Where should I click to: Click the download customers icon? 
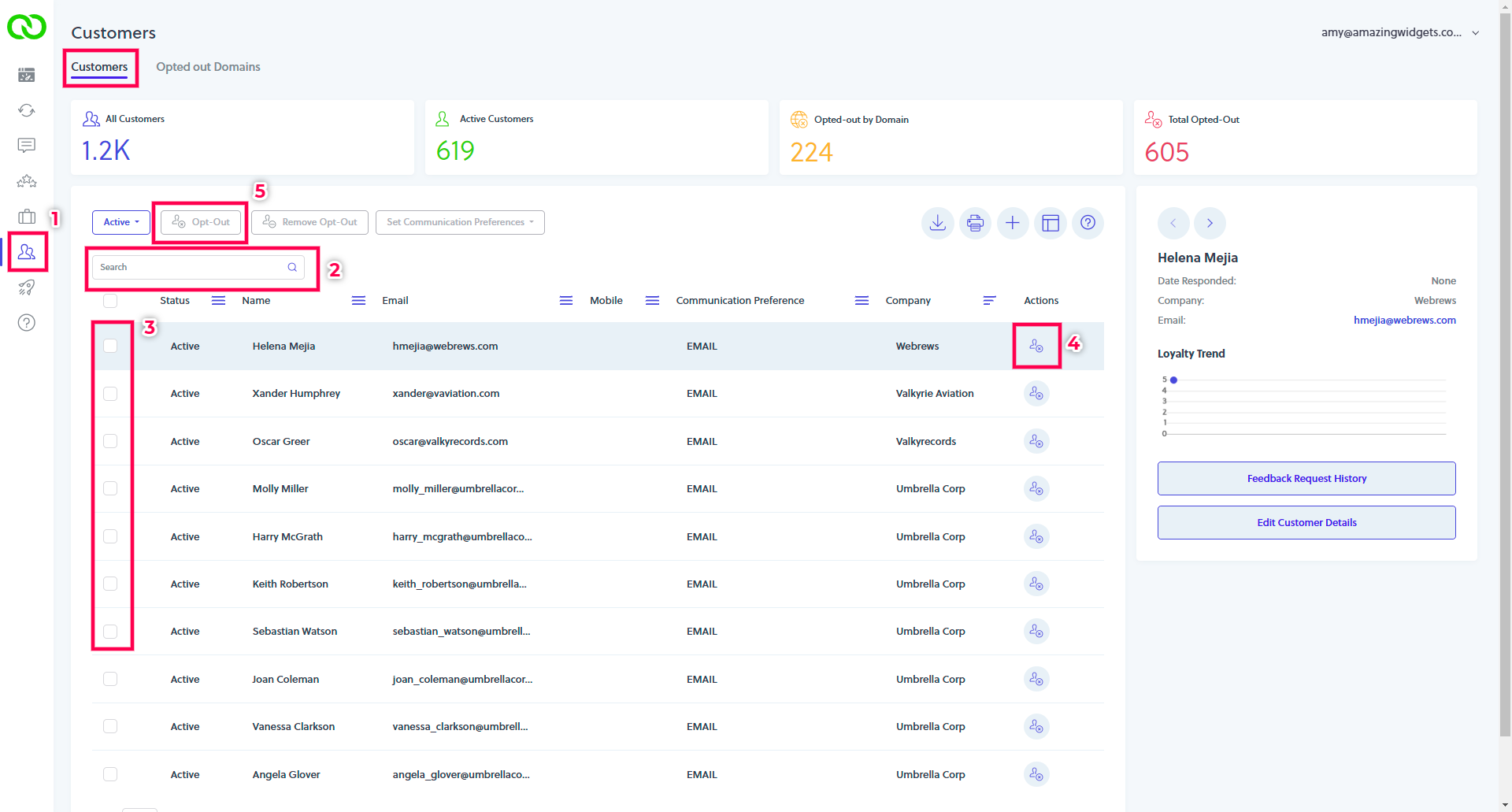937,223
